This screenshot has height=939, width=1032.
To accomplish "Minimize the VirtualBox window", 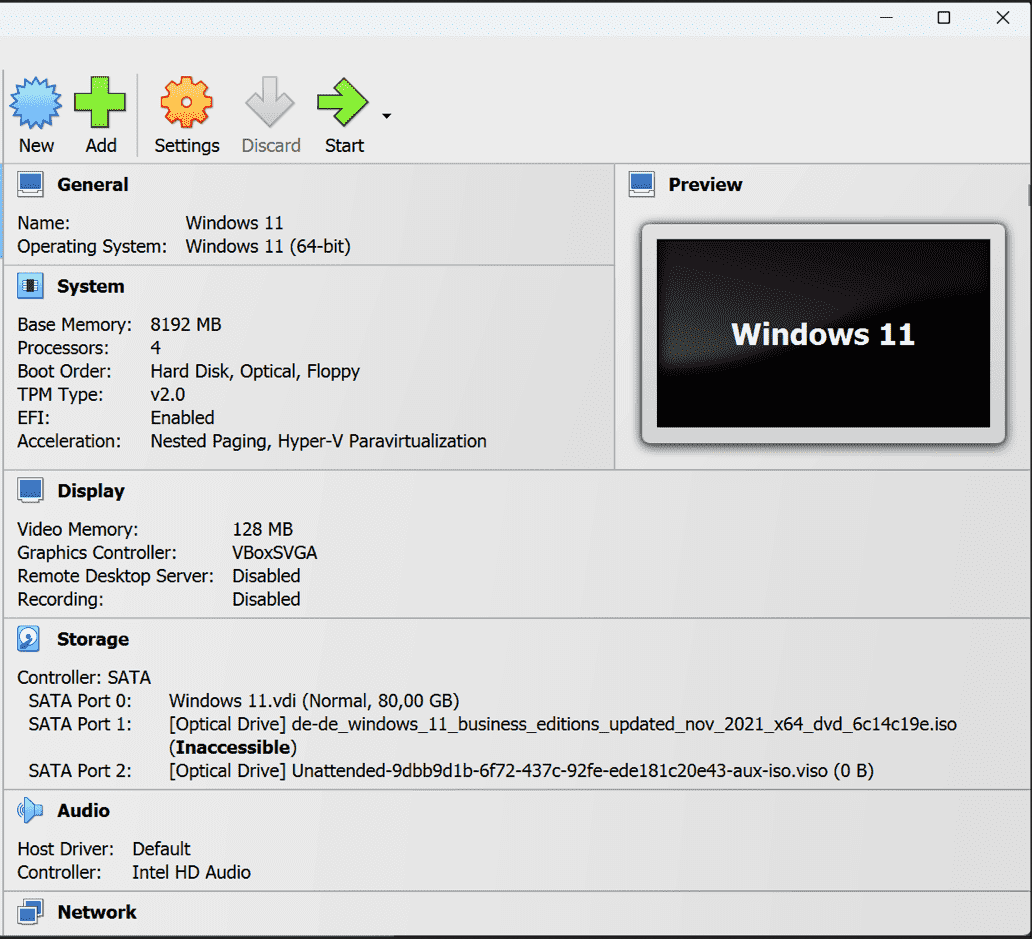I will (886, 18).
